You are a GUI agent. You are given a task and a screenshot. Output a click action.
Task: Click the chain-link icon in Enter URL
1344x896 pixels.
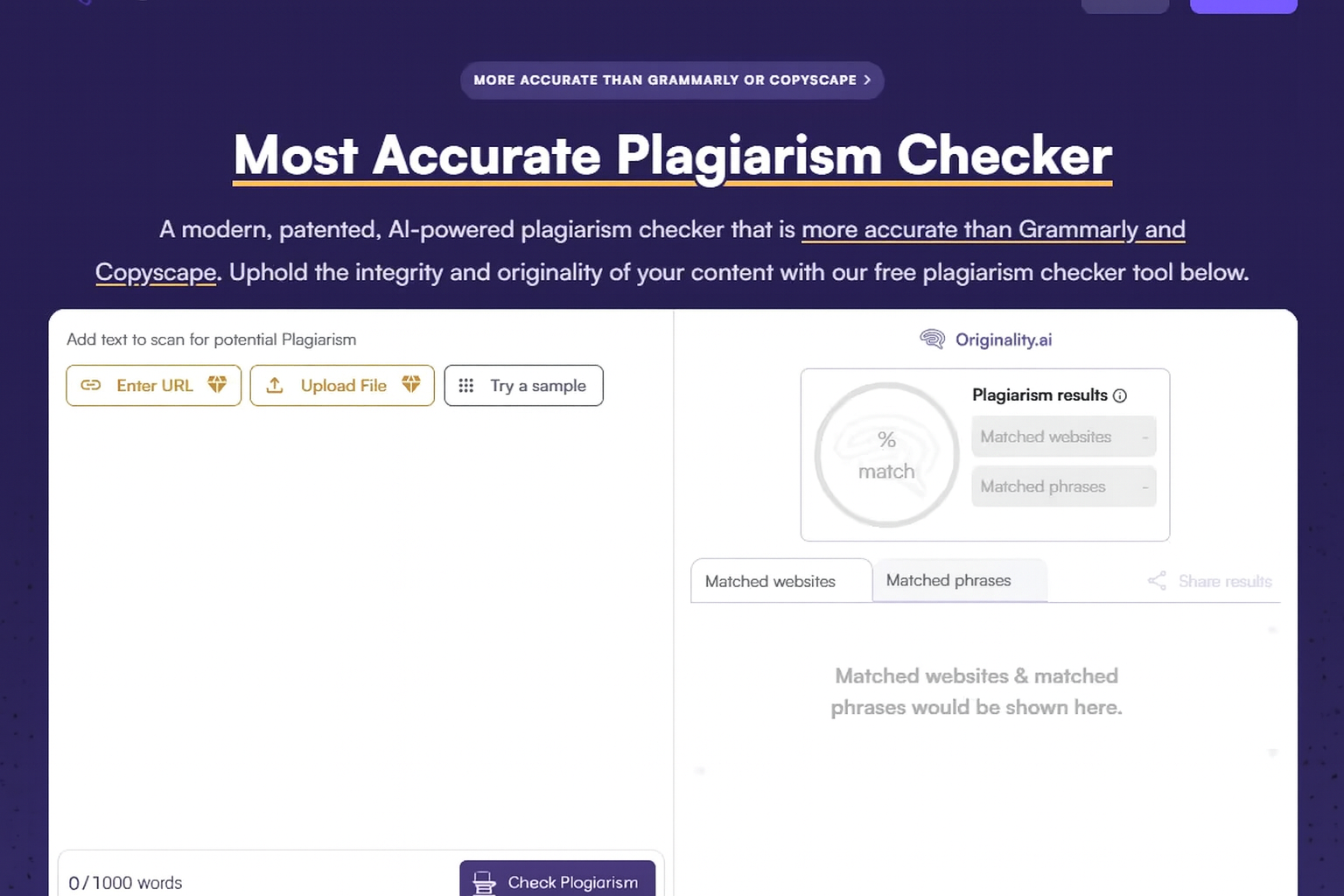tap(91, 385)
